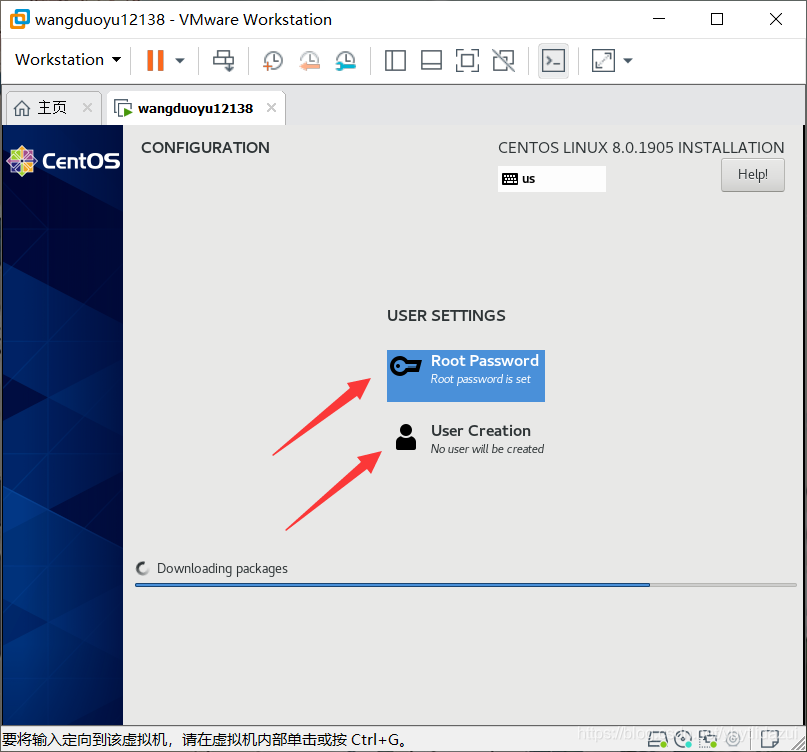807x752 pixels.
Task: Click the network adapter status icon
Action: [x=708, y=740]
